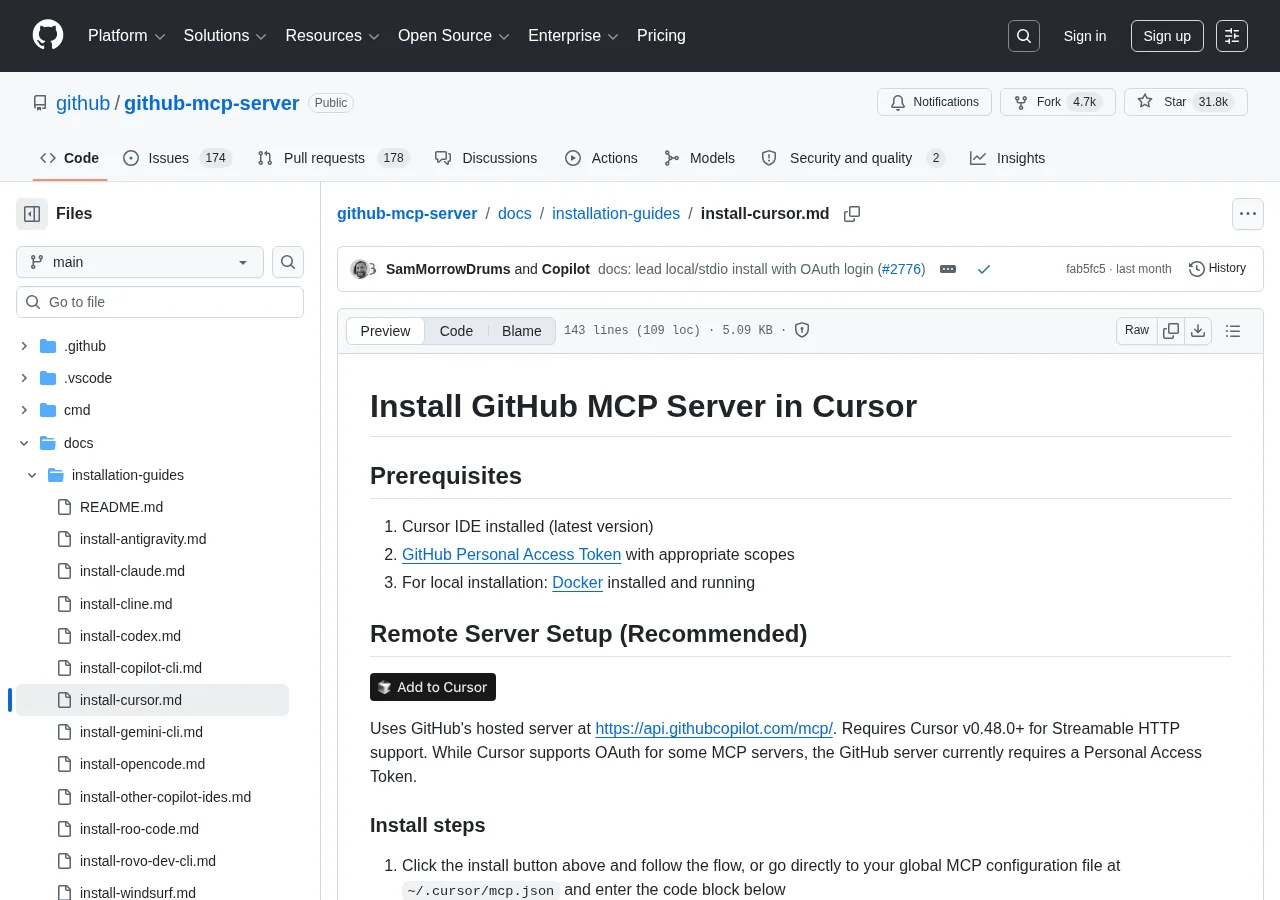This screenshot has height=900, width=1280.
Task: Select the Preview view toggle
Action: 386,331
